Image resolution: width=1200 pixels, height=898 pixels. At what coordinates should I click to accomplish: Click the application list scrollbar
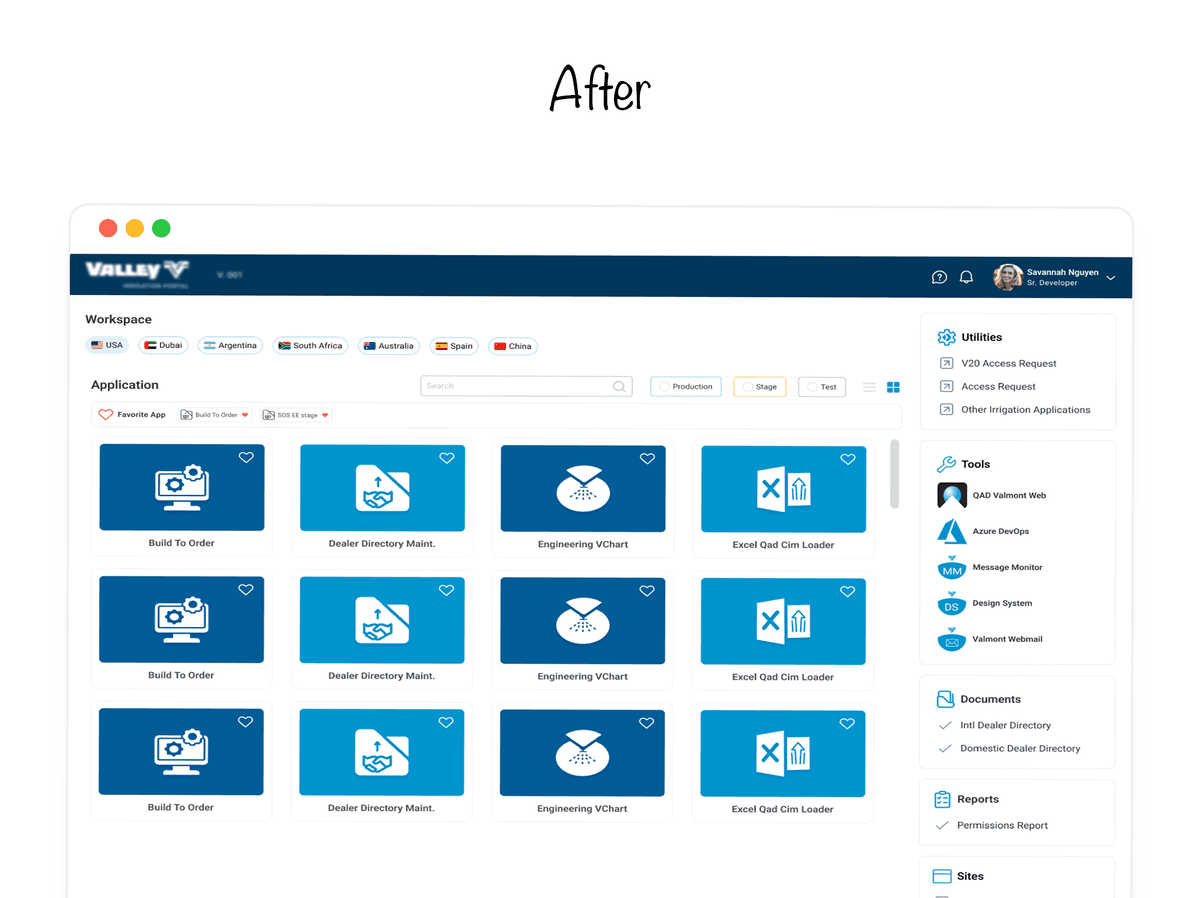click(x=895, y=474)
